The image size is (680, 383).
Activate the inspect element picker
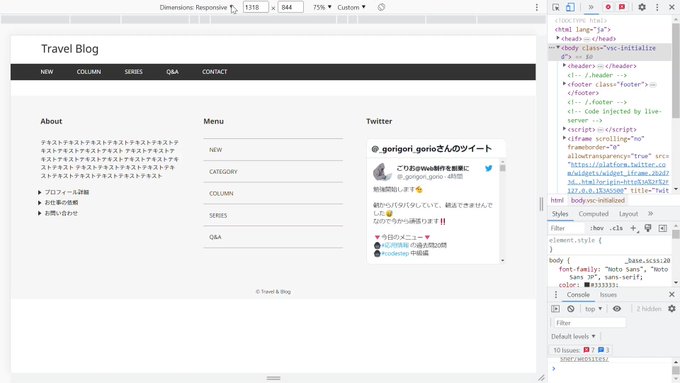[556, 7]
